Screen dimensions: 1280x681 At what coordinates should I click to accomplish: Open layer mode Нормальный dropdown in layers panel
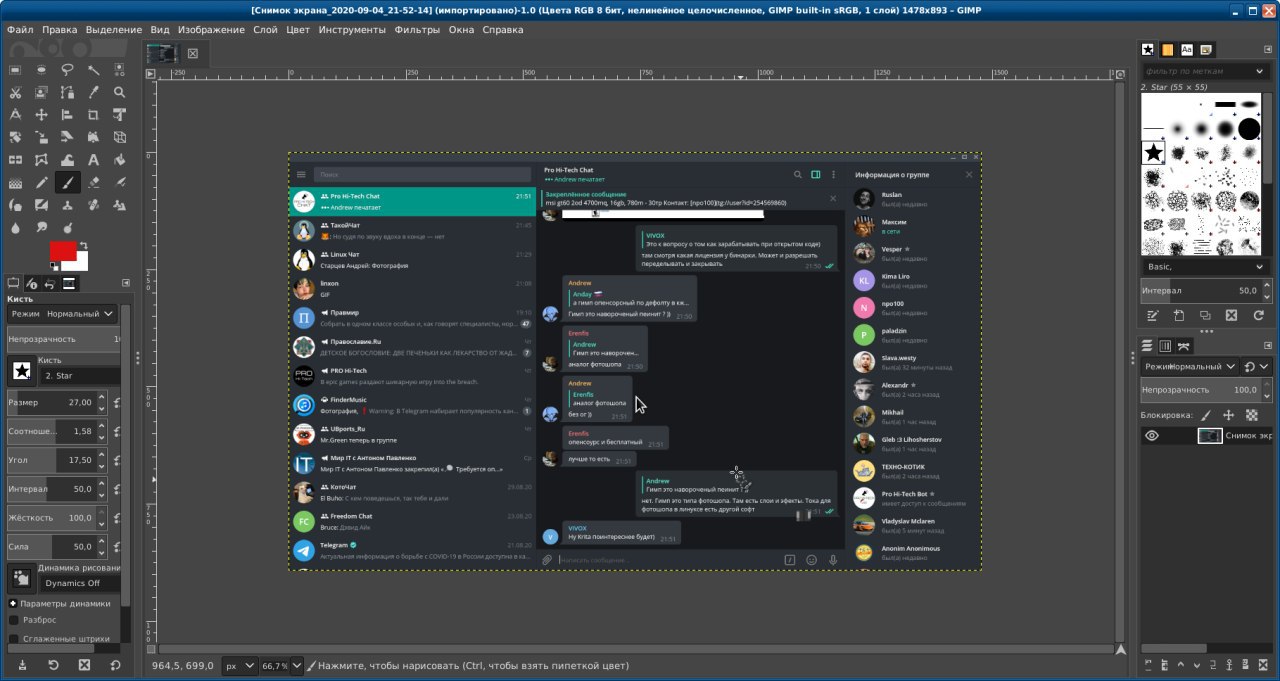(1190, 367)
